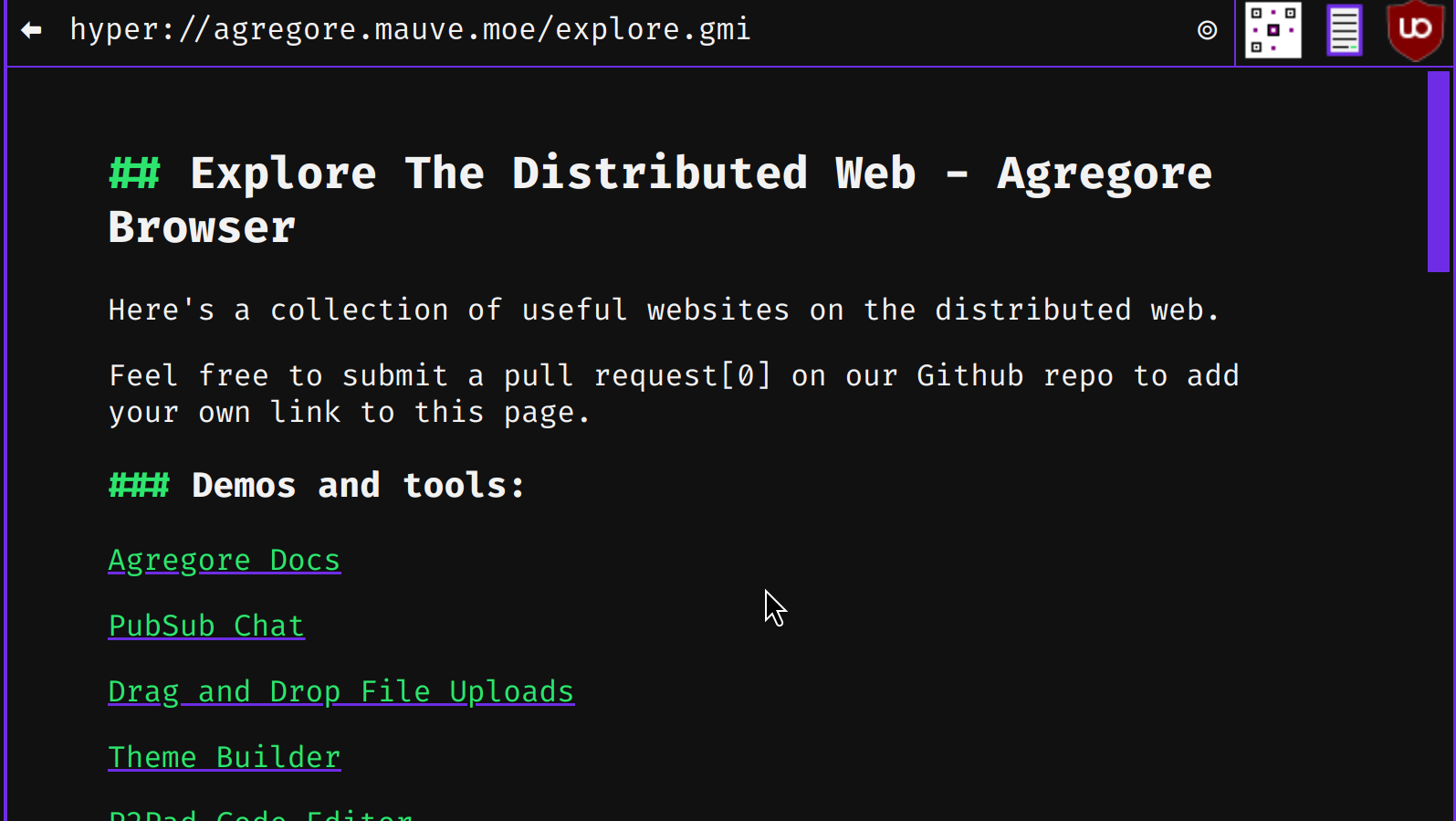Click the Demos and tools heading
Image resolution: width=1456 pixels, height=821 pixels.
point(317,485)
